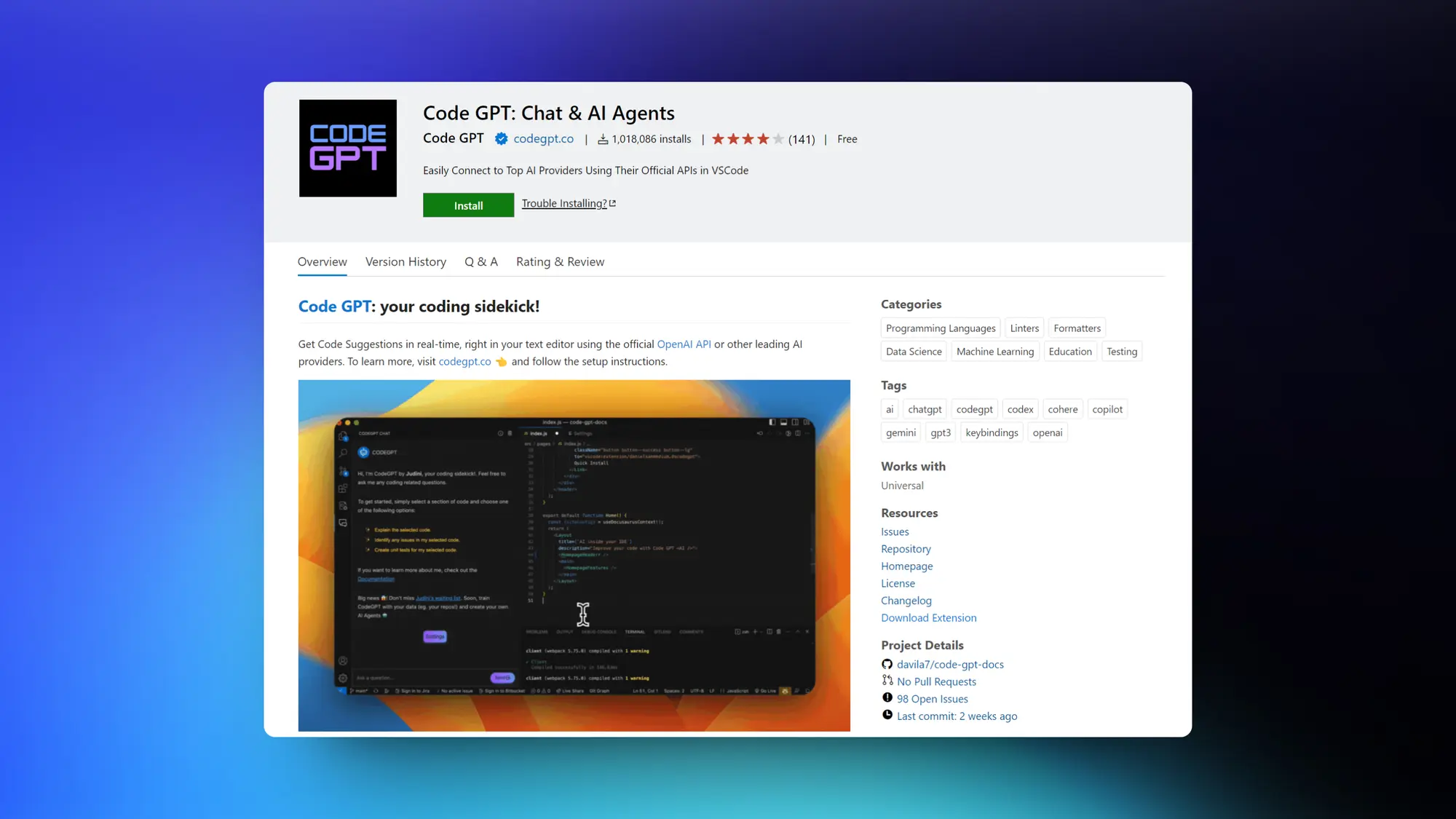Open the Issues resource link

click(x=895, y=531)
